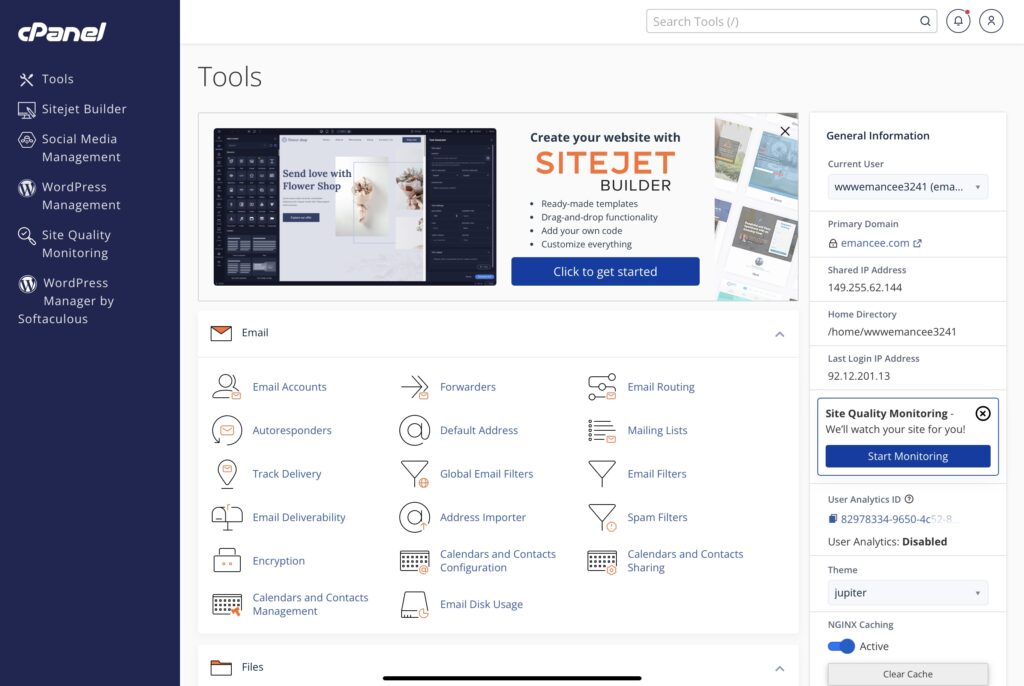The width and height of the screenshot is (1024, 686).
Task: Open the Global Email Filters link
Action: pos(487,474)
